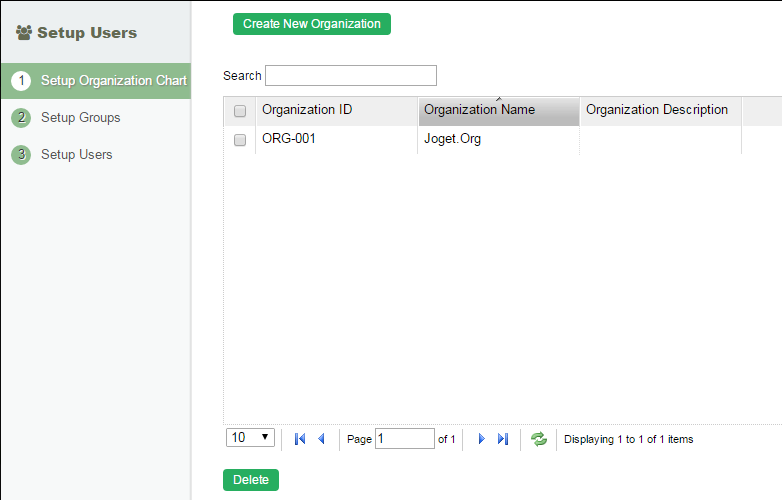The width and height of the screenshot is (782, 500).
Task: Refresh the organization list
Action: (539, 439)
